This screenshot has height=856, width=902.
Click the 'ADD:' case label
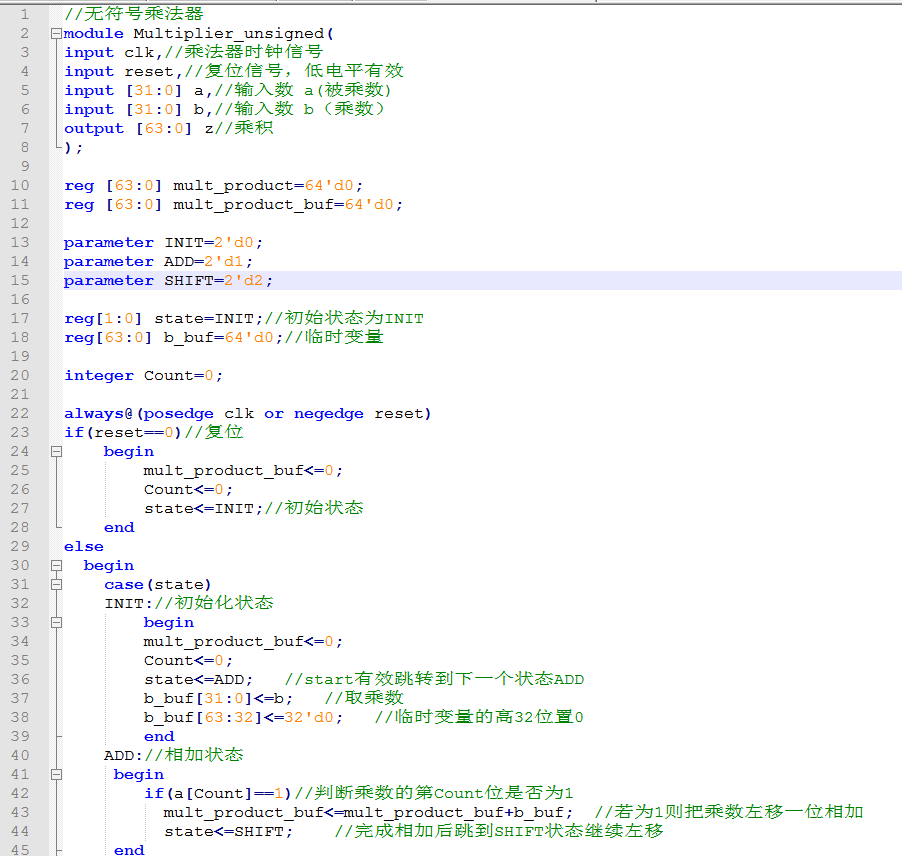coord(123,755)
